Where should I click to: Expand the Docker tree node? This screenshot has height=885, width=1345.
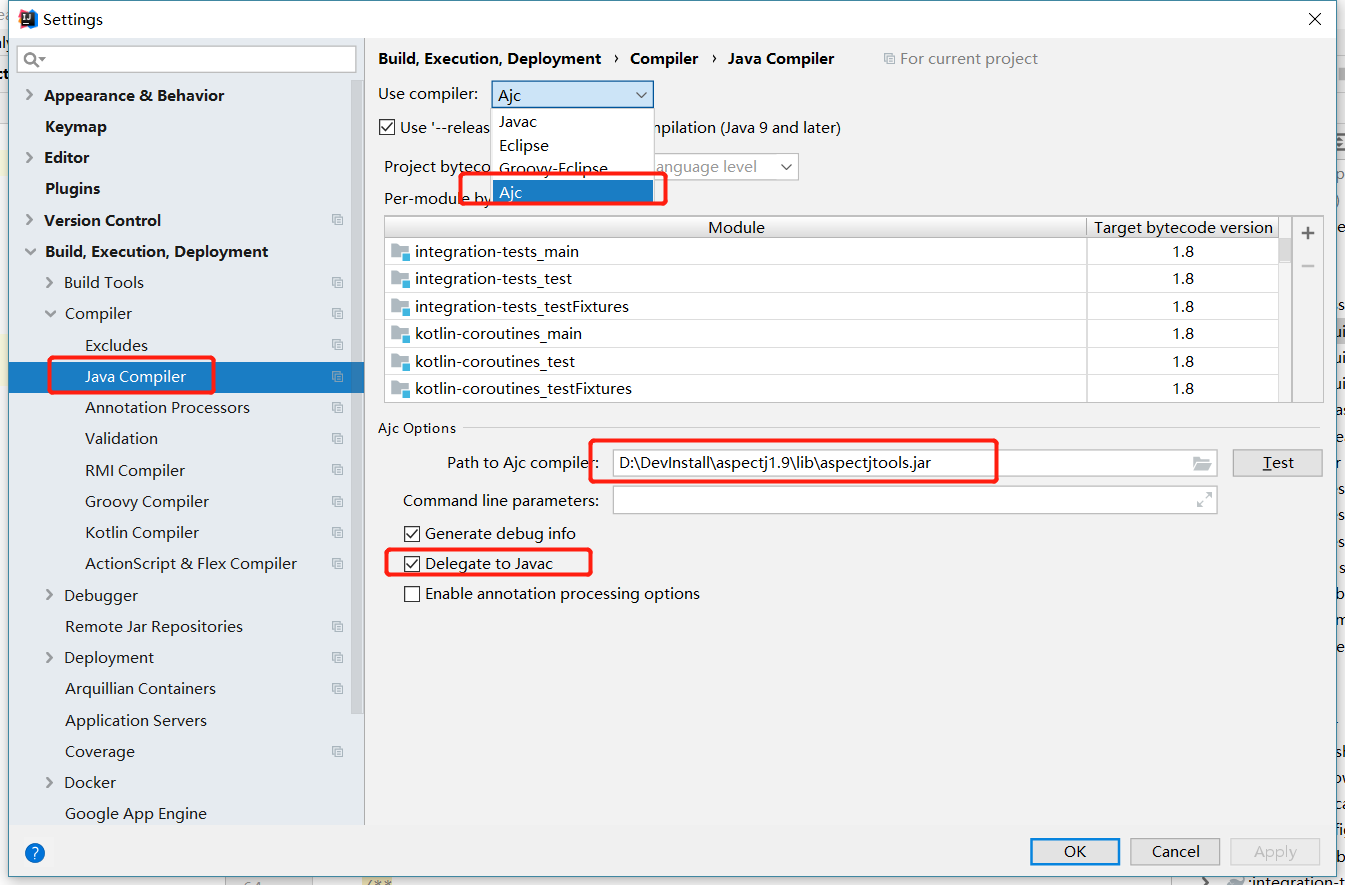(50, 783)
